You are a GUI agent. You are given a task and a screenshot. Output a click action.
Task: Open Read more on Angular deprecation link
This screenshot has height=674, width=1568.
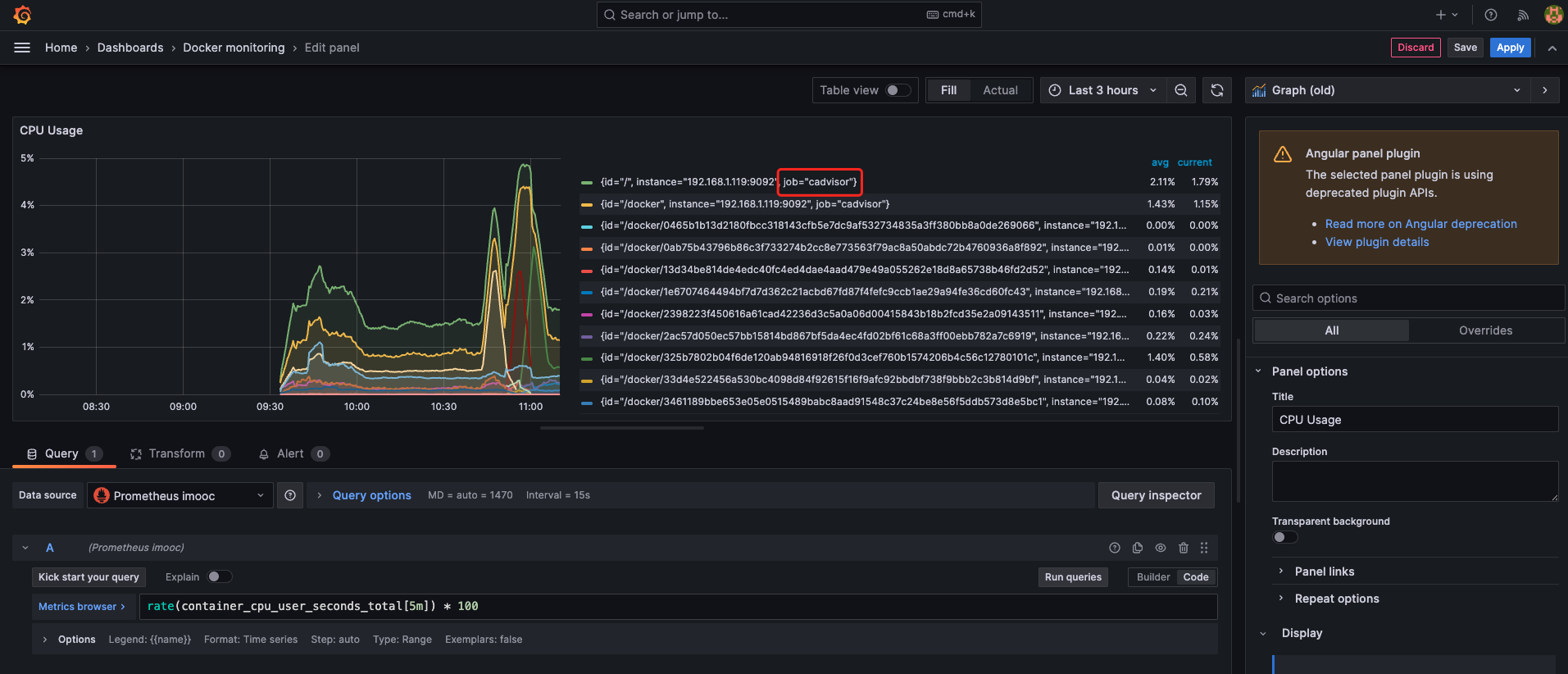(1420, 224)
